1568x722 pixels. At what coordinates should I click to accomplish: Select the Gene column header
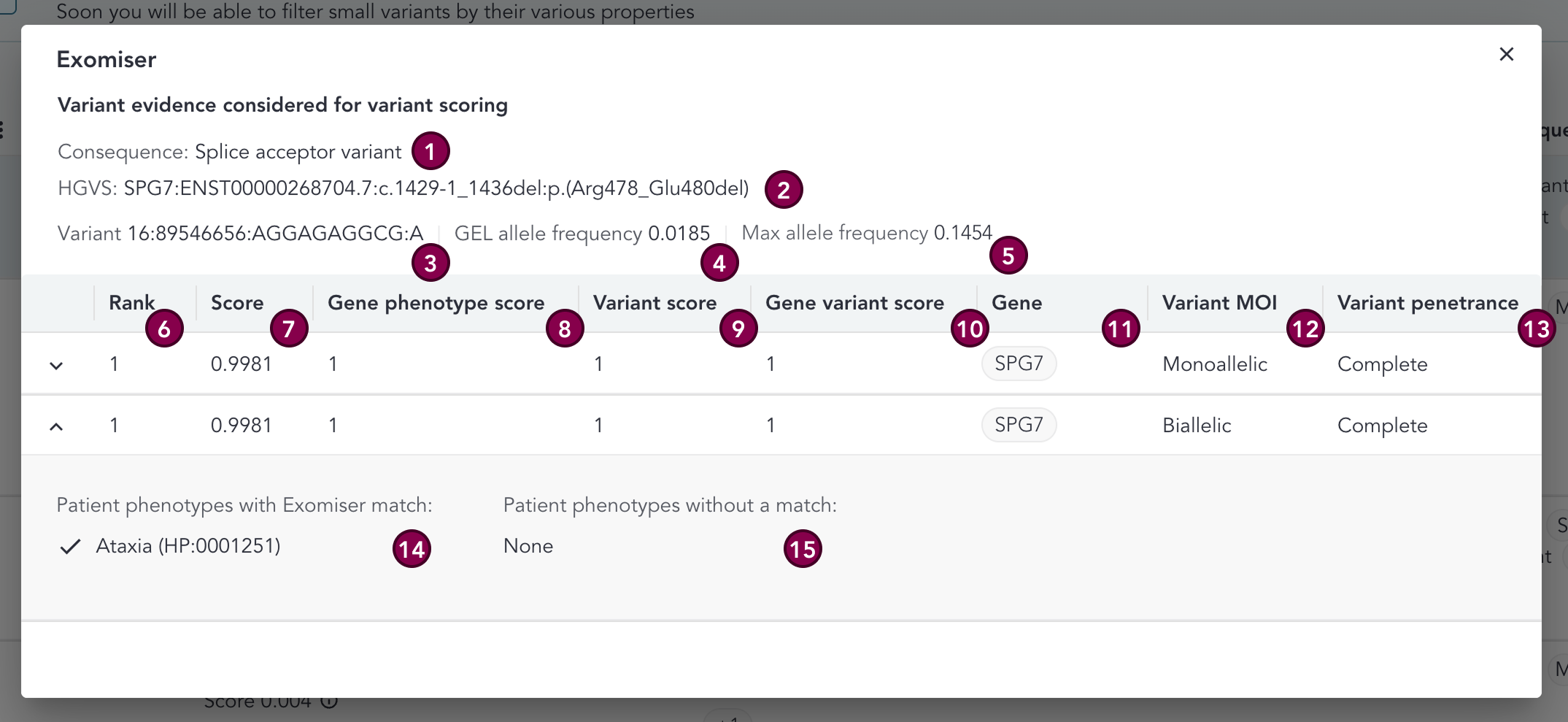click(x=1017, y=302)
